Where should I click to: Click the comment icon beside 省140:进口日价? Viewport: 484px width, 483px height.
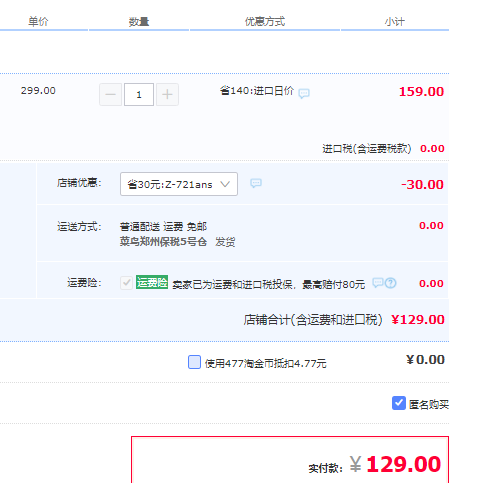tap(304, 93)
